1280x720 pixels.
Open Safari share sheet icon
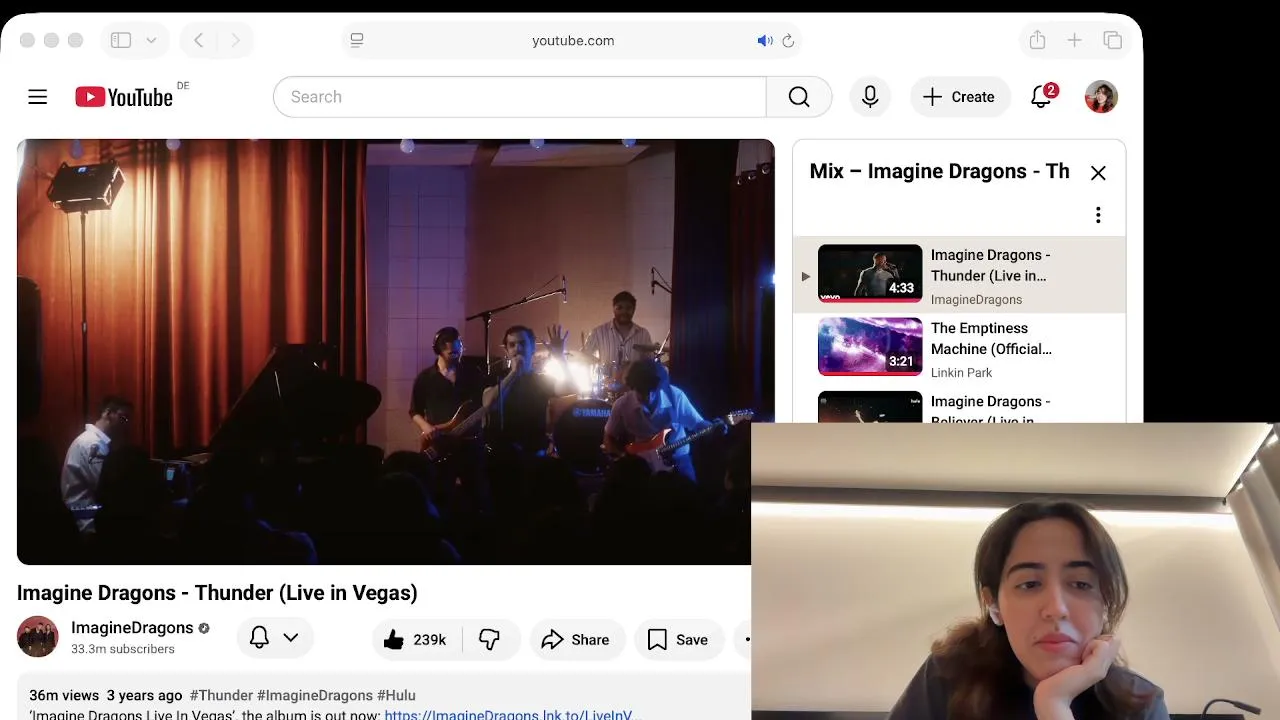1037,40
